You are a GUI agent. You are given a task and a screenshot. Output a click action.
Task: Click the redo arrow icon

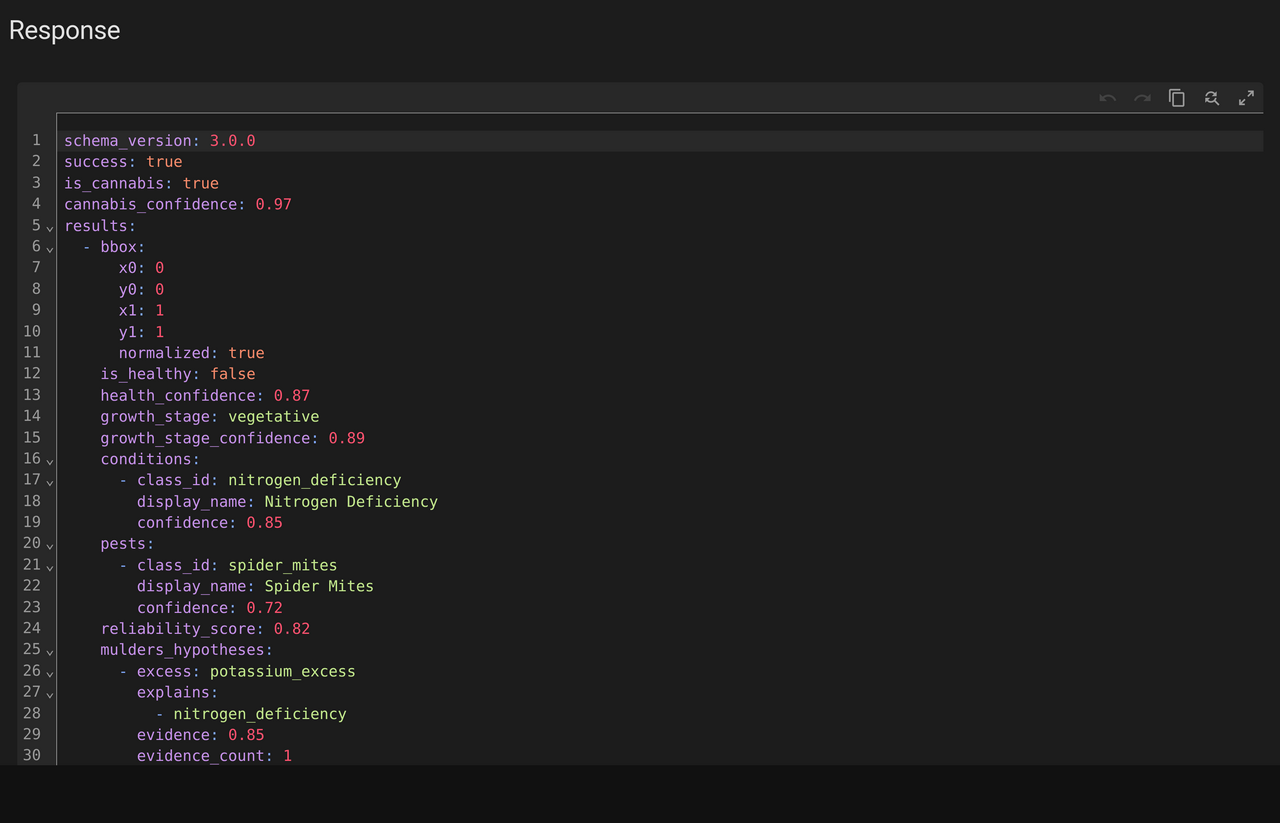1142,98
